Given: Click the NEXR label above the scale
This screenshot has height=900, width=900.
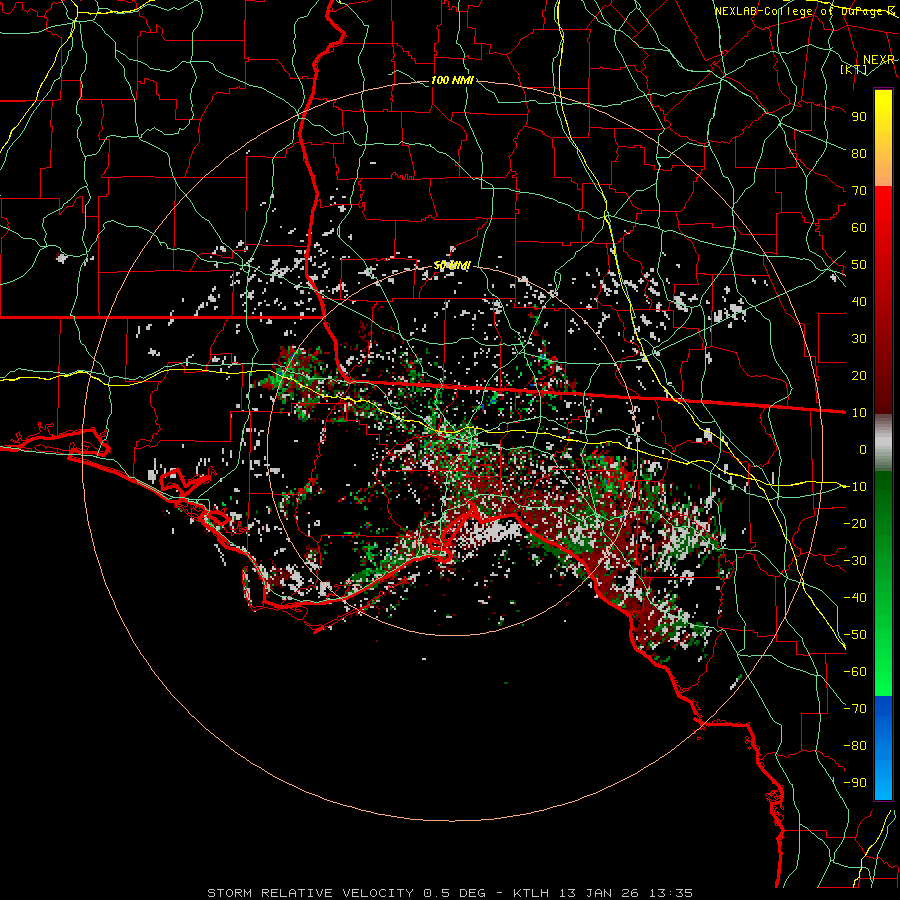Looking at the screenshot, I should click(x=879, y=60).
